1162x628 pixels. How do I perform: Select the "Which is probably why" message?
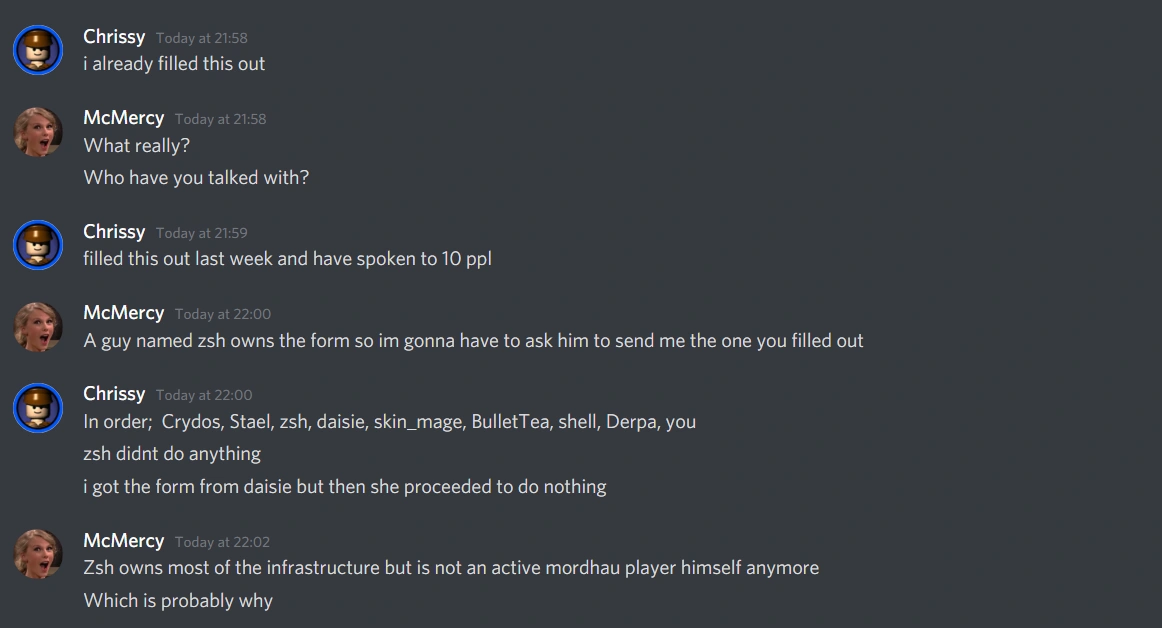pos(178,601)
